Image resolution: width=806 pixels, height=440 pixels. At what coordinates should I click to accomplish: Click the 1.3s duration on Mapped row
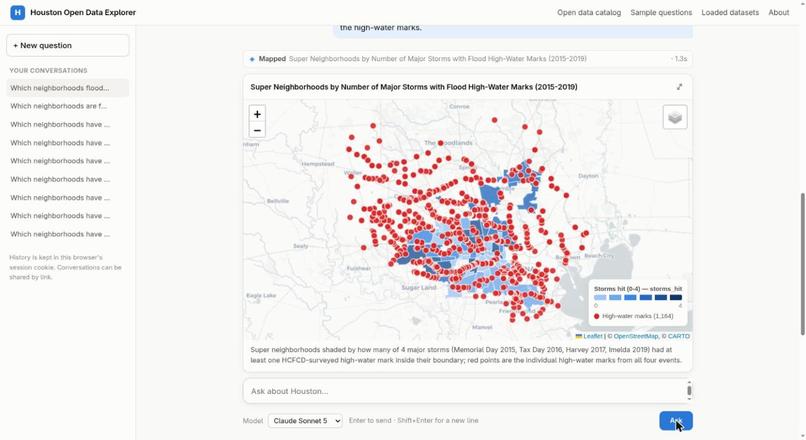coord(679,59)
